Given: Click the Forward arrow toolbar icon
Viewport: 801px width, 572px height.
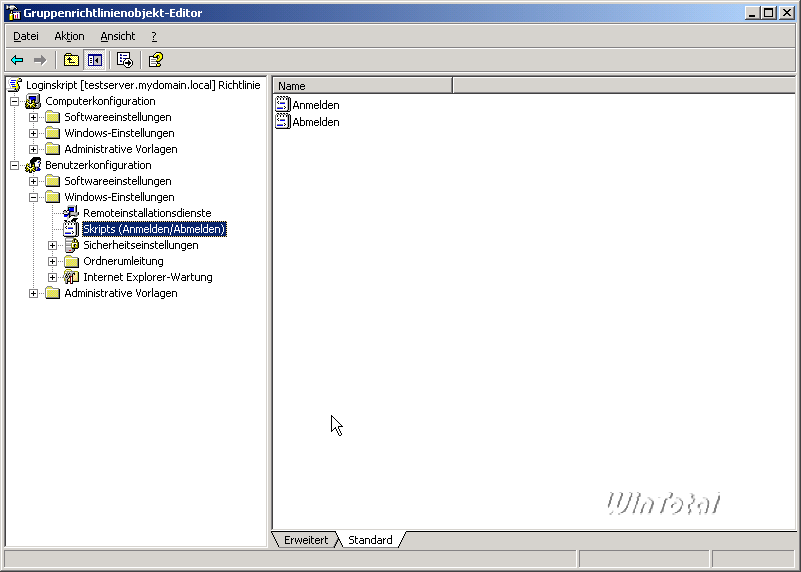Looking at the screenshot, I should coord(40,60).
